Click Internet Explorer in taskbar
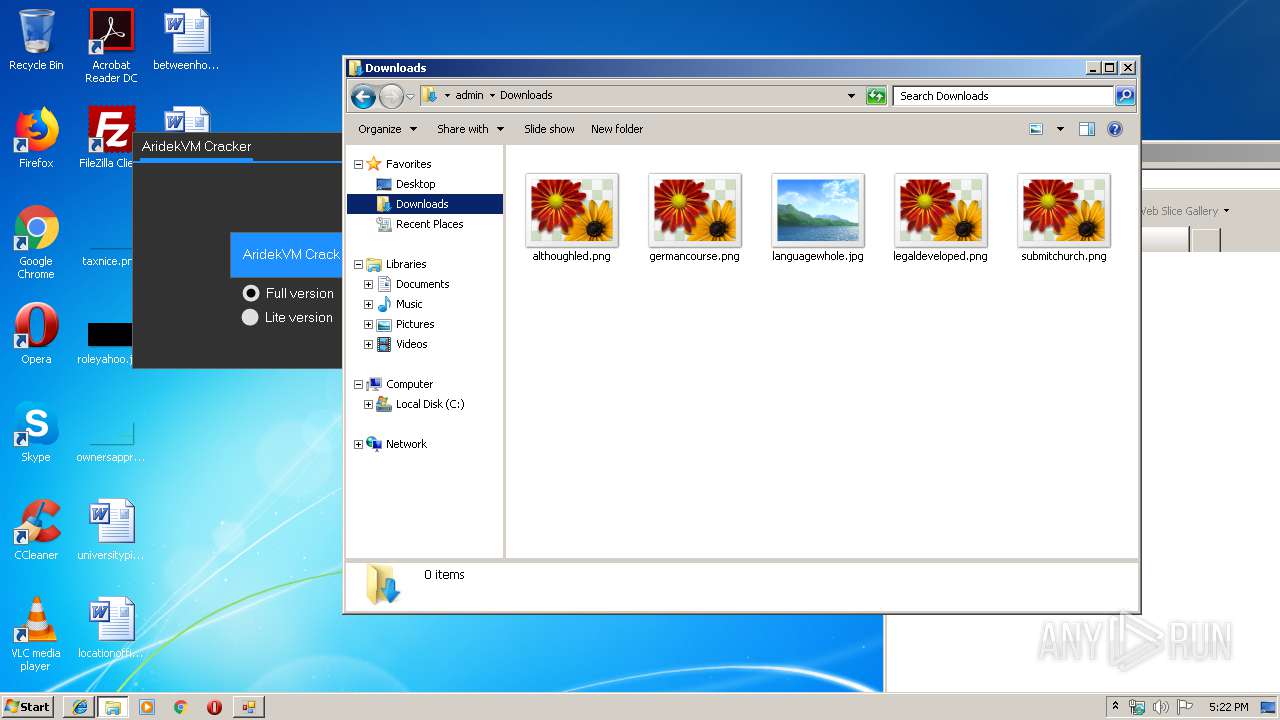This screenshot has height=720, width=1280. coord(79,707)
